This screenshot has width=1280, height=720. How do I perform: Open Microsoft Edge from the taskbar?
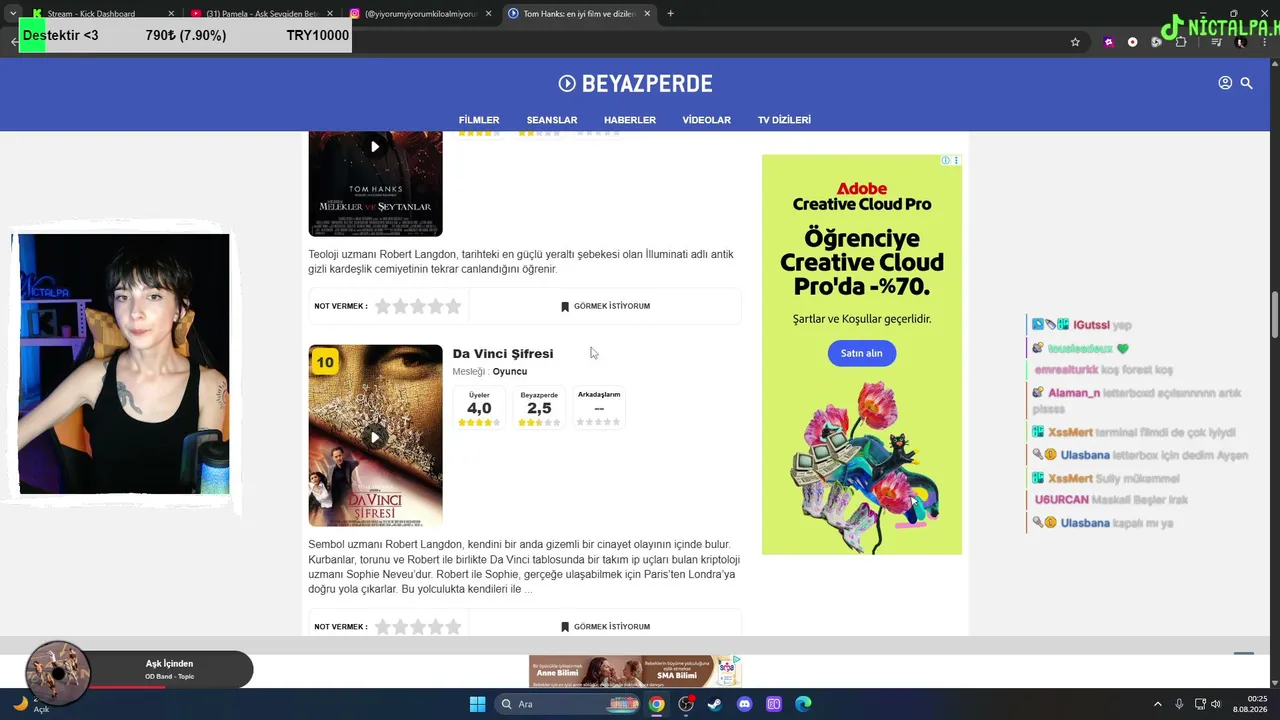click(803, 704)
